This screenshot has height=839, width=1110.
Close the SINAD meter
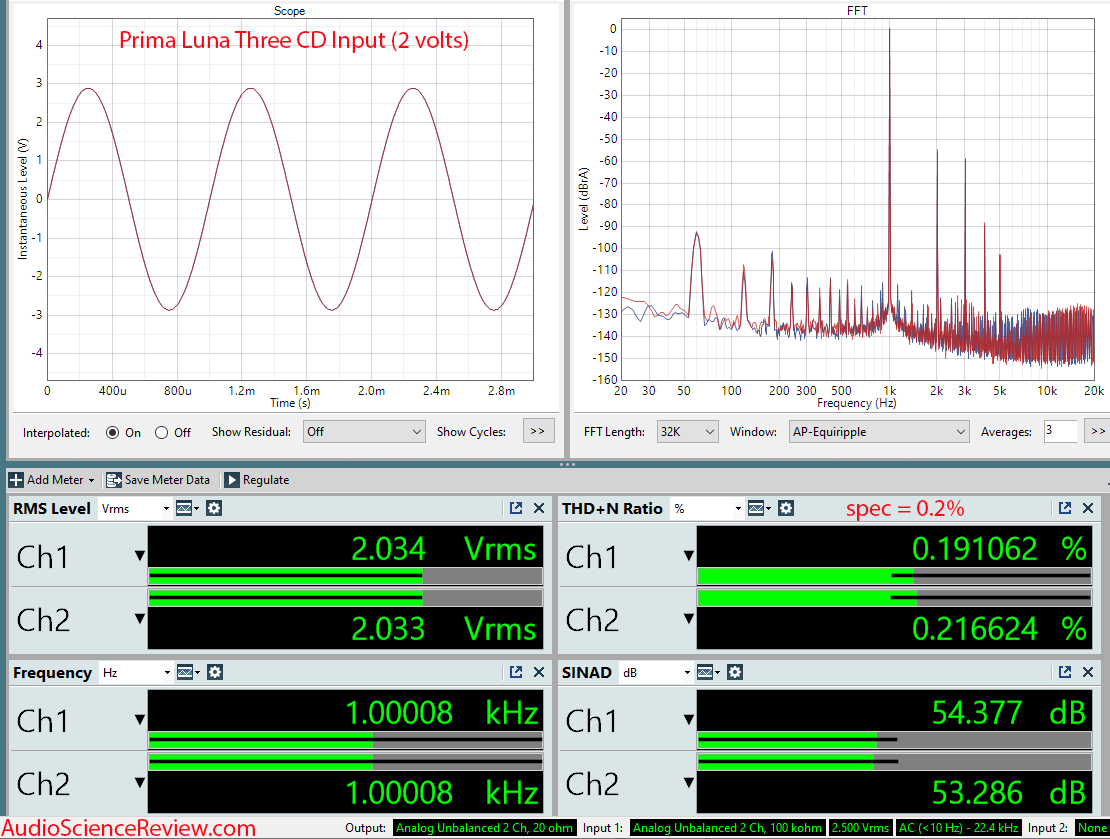click(1088, 672)
